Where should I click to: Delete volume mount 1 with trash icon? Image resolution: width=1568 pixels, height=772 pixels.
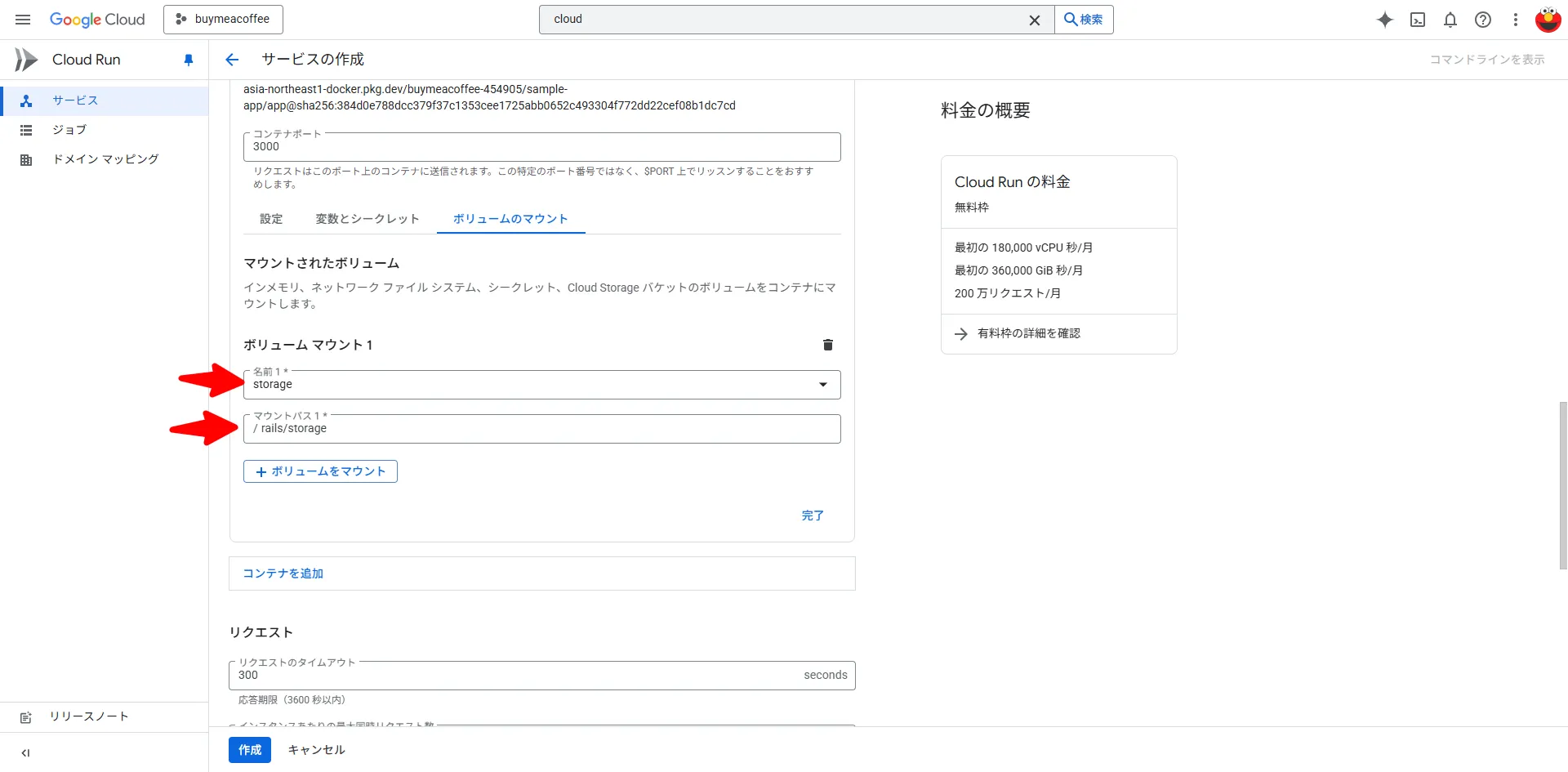click(827, 345)
